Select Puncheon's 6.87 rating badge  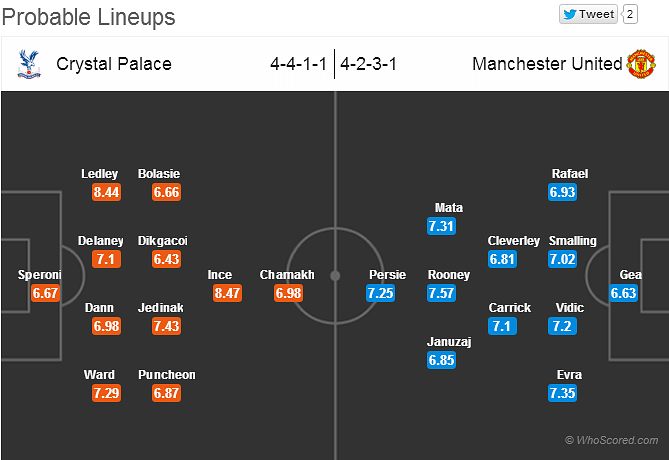(166, 393)
